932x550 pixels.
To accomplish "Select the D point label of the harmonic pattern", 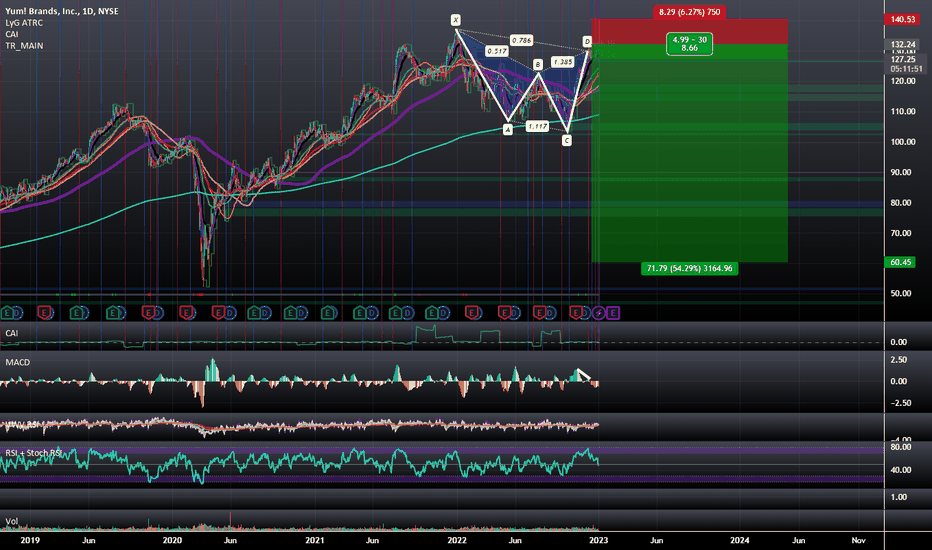I will pyautogui.click(x=587, y=41).
